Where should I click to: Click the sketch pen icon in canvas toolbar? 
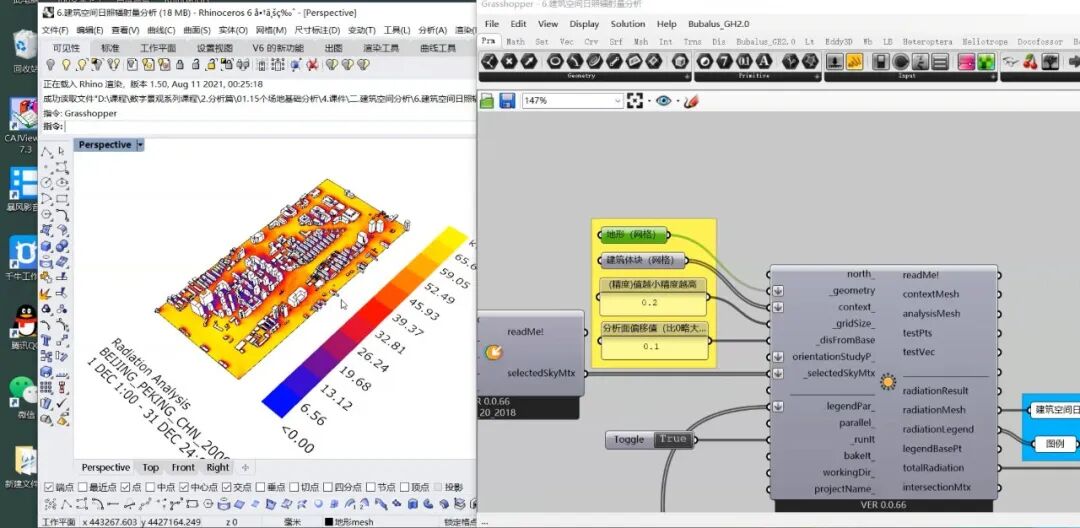[x=692, y=101]
